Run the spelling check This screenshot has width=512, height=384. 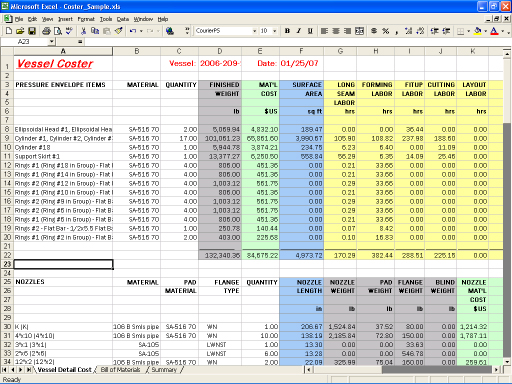(69, 31)
